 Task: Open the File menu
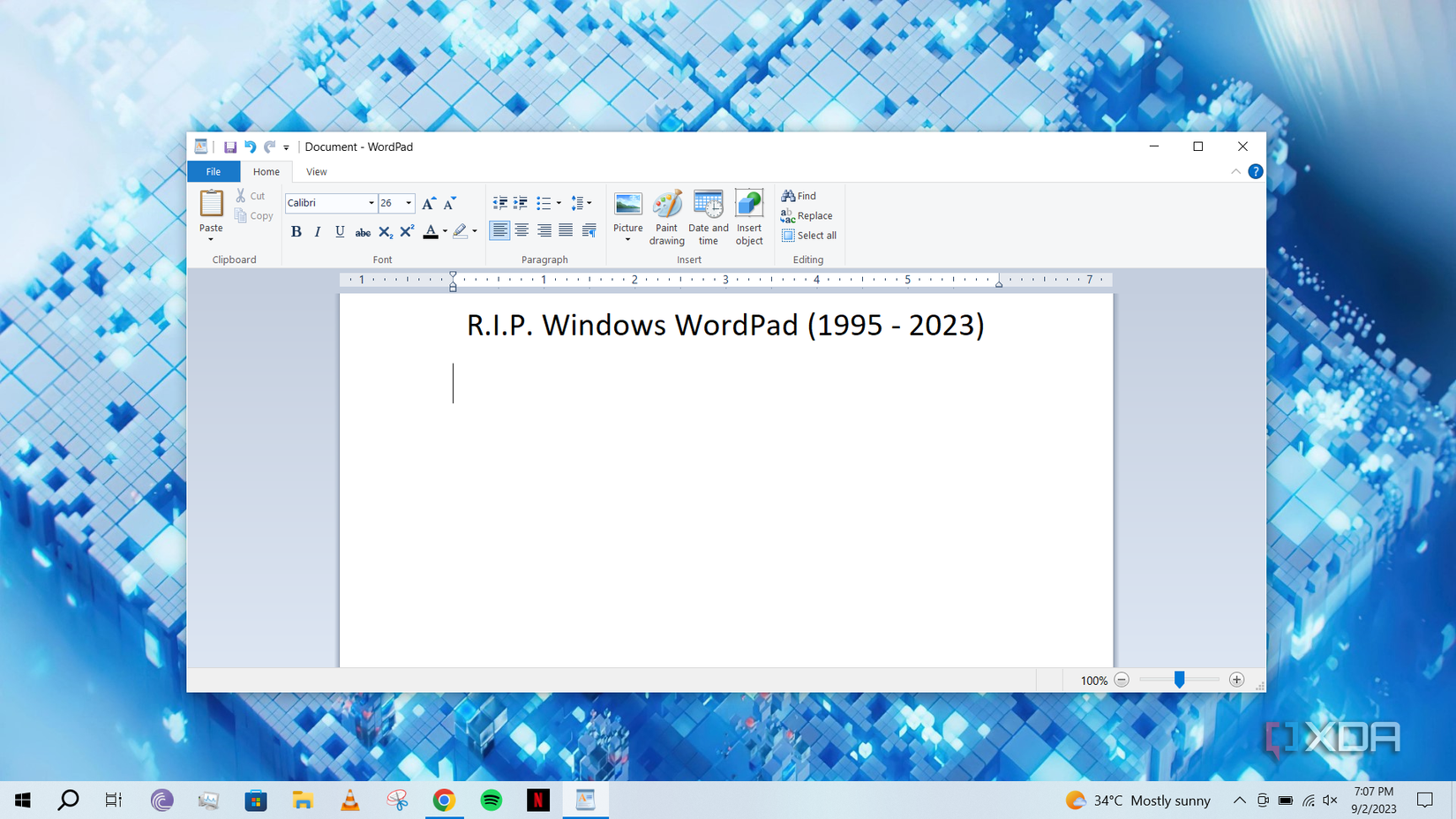[213, 171]
